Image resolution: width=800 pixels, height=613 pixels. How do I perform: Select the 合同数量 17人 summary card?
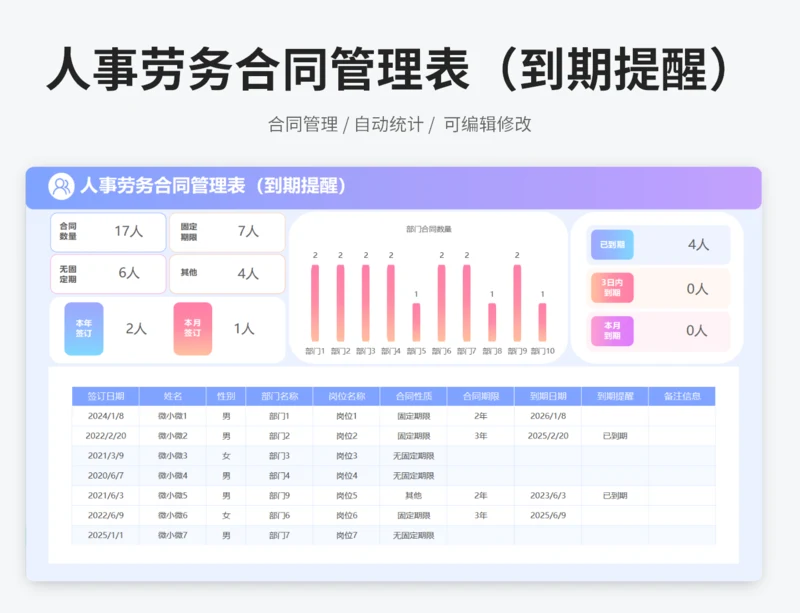[108, 232]
